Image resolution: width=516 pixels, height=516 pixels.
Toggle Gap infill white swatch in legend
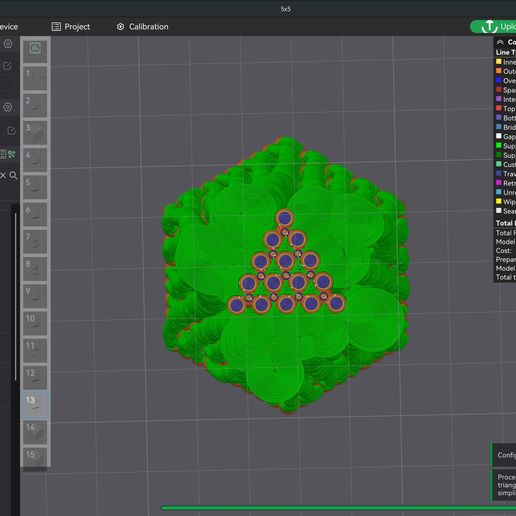499,136
